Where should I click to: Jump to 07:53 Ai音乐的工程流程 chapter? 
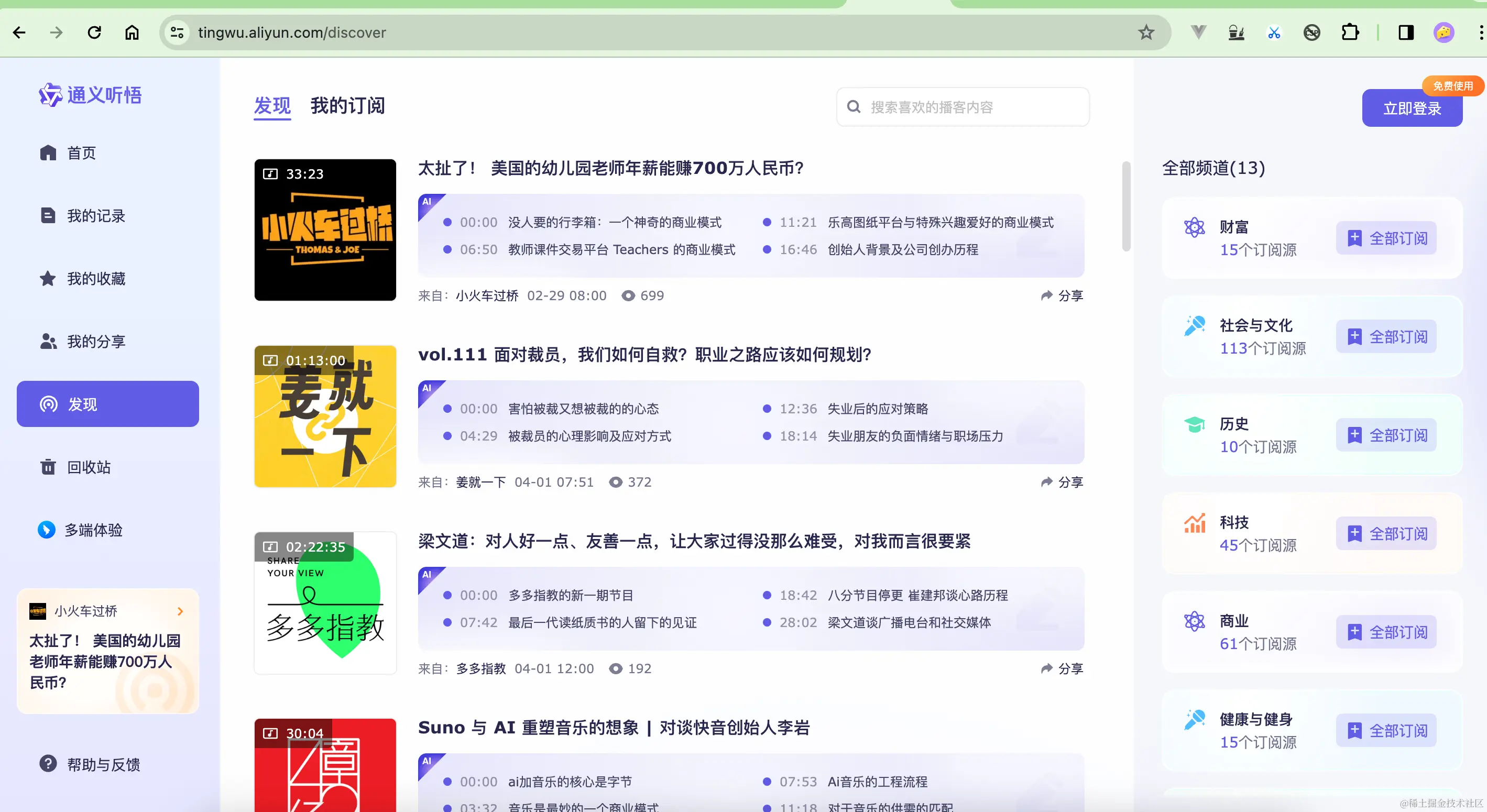pyautogui.click(x=845, y=782)
